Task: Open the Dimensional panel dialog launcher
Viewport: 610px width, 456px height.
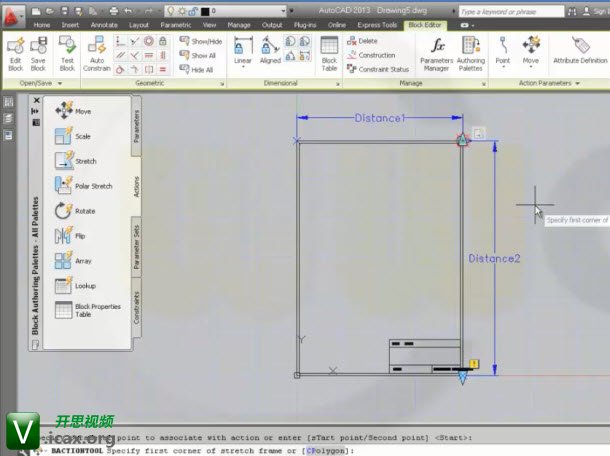Action: (x=338, y=84)
